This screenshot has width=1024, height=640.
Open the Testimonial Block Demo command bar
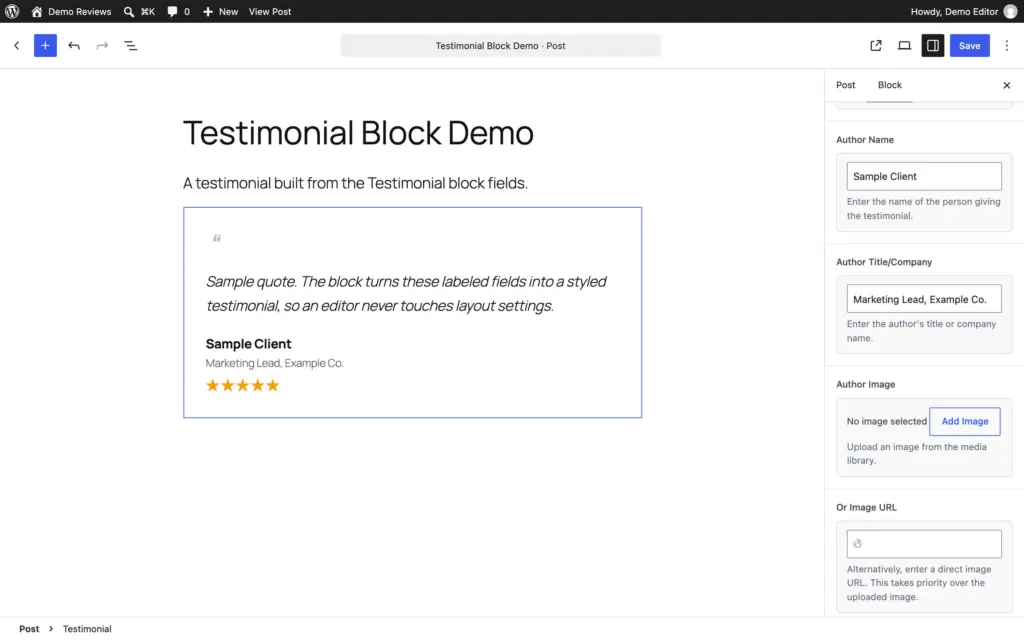pos(500,46)
